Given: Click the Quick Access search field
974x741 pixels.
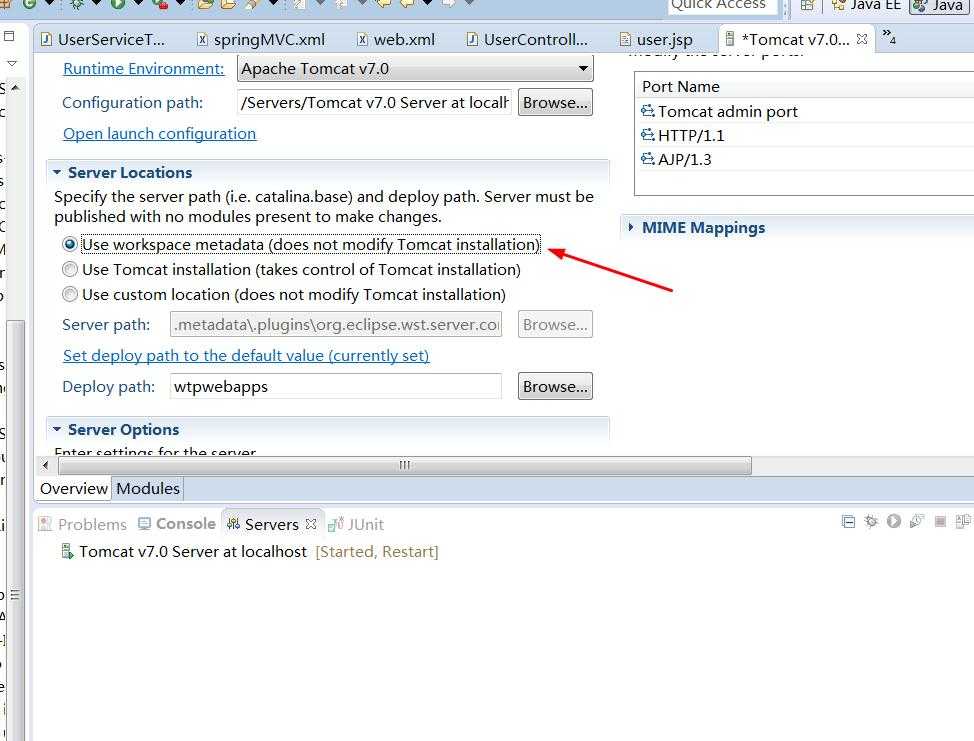Looking at the screenshot, I should pos(722,6).
